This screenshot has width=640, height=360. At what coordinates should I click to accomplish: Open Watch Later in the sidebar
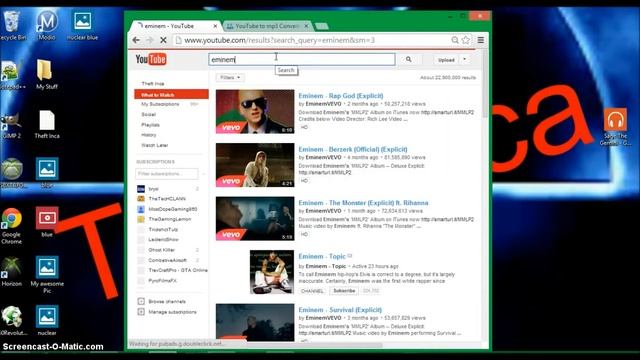[x=154, y=145]
